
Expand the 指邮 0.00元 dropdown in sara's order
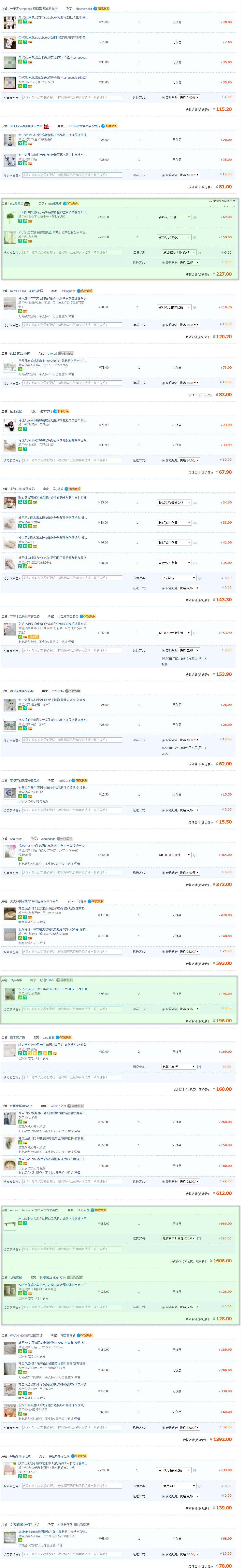point(178,1067)
